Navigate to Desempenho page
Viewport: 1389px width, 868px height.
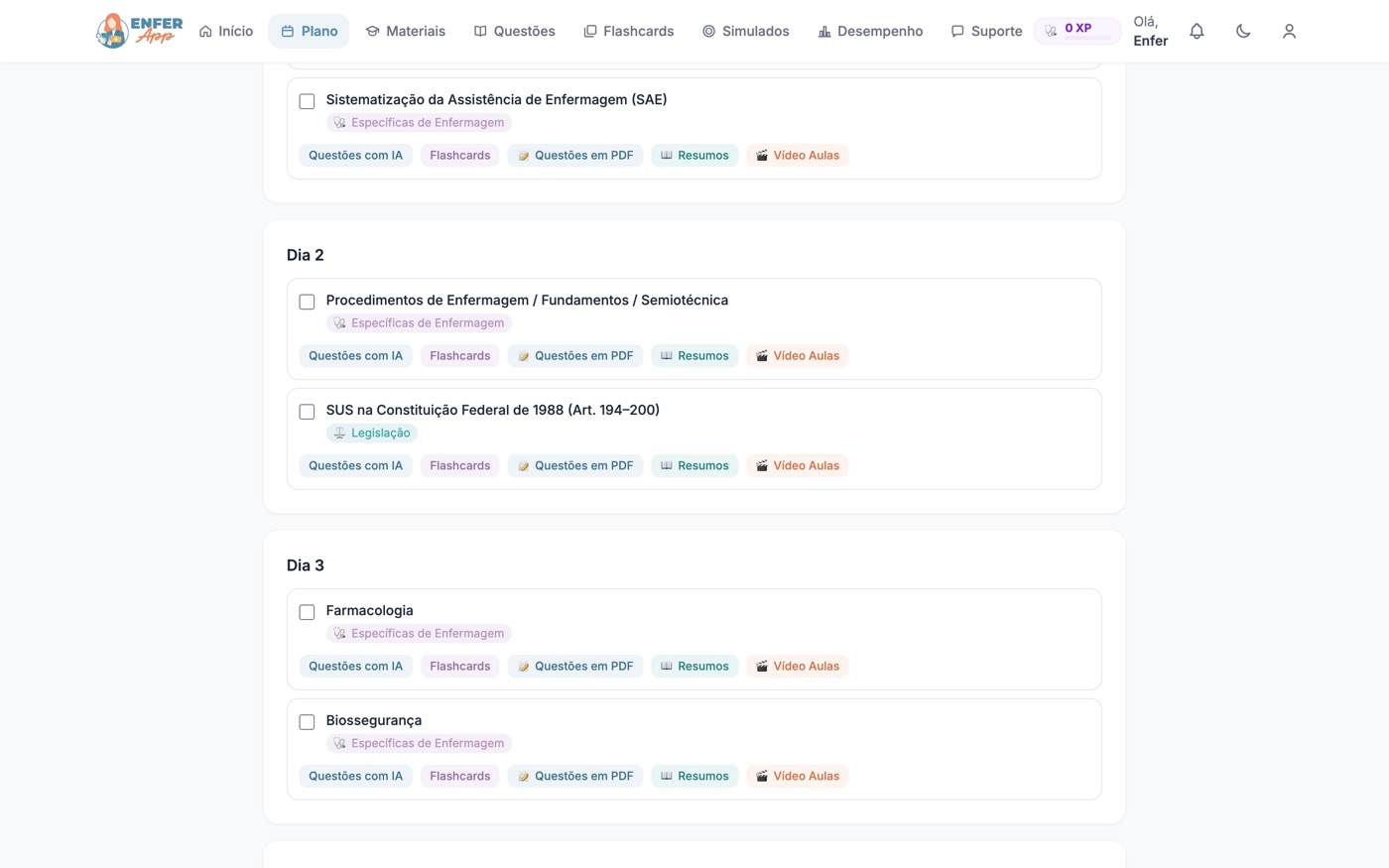click(x=870, y=31)
